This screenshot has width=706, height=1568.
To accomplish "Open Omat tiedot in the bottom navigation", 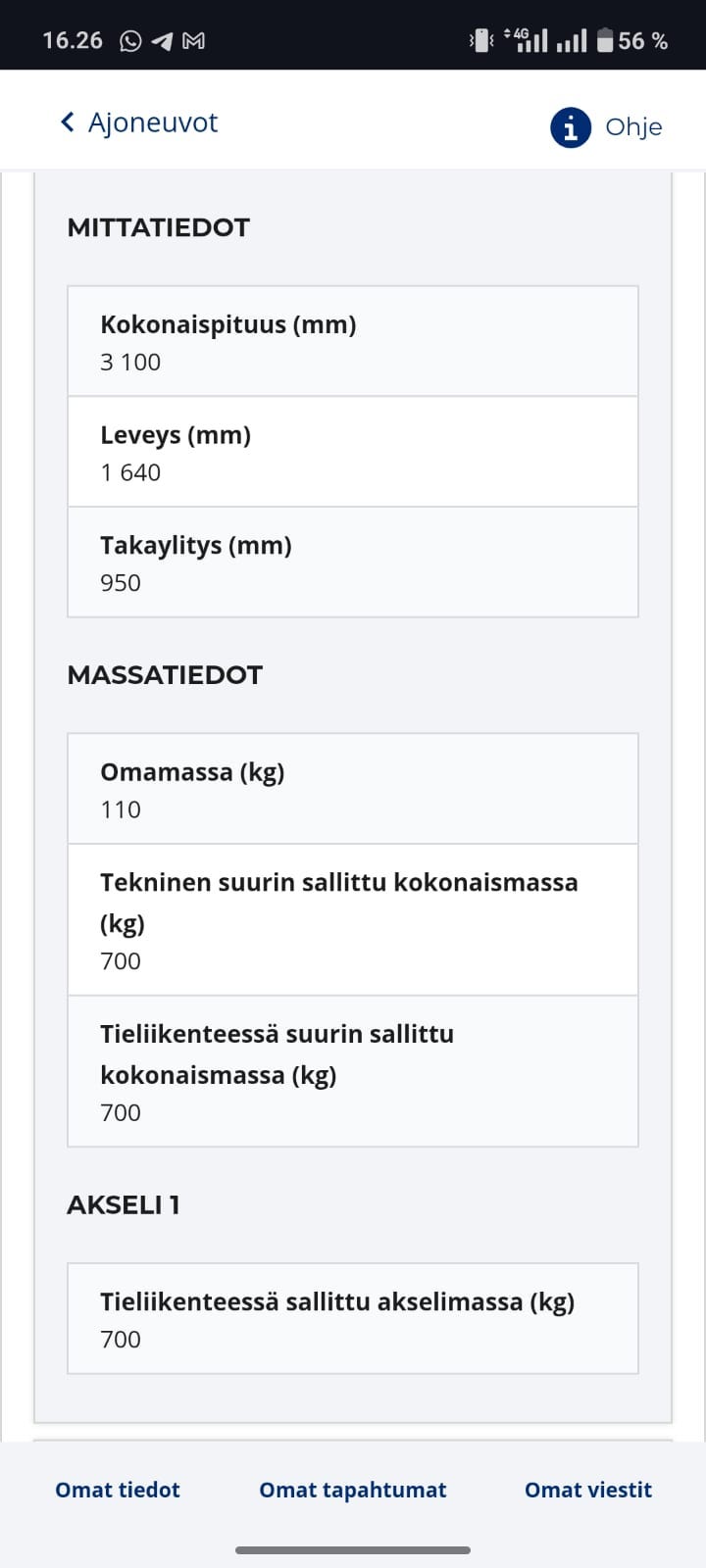I will coord(117,1490).
